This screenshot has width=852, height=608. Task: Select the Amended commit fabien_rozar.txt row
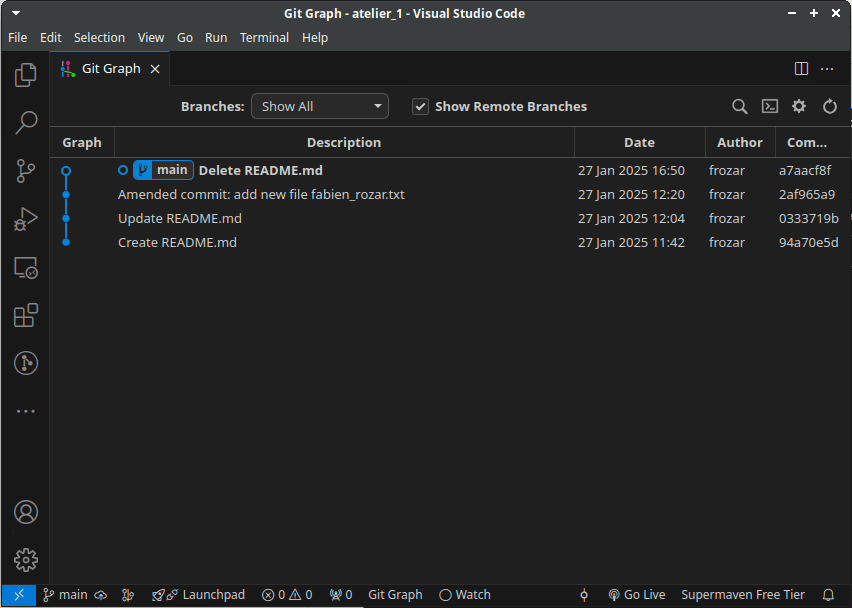click(x=450, y=195)
